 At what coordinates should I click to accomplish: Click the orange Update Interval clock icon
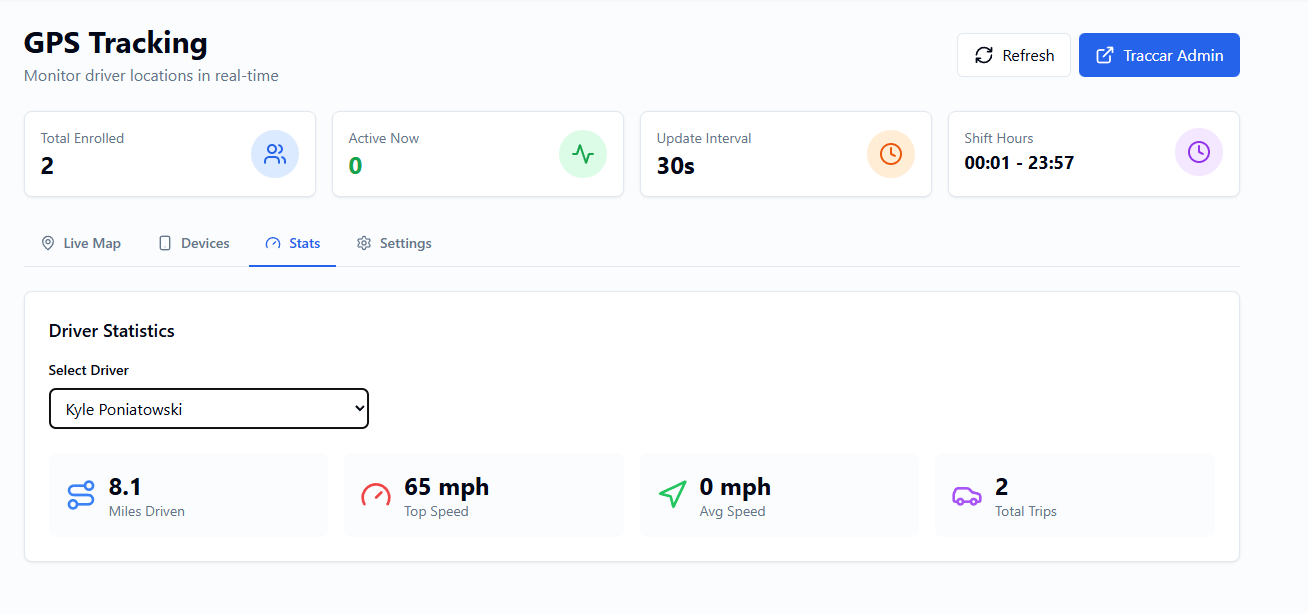pyautogui.click(x=891, y=154)
